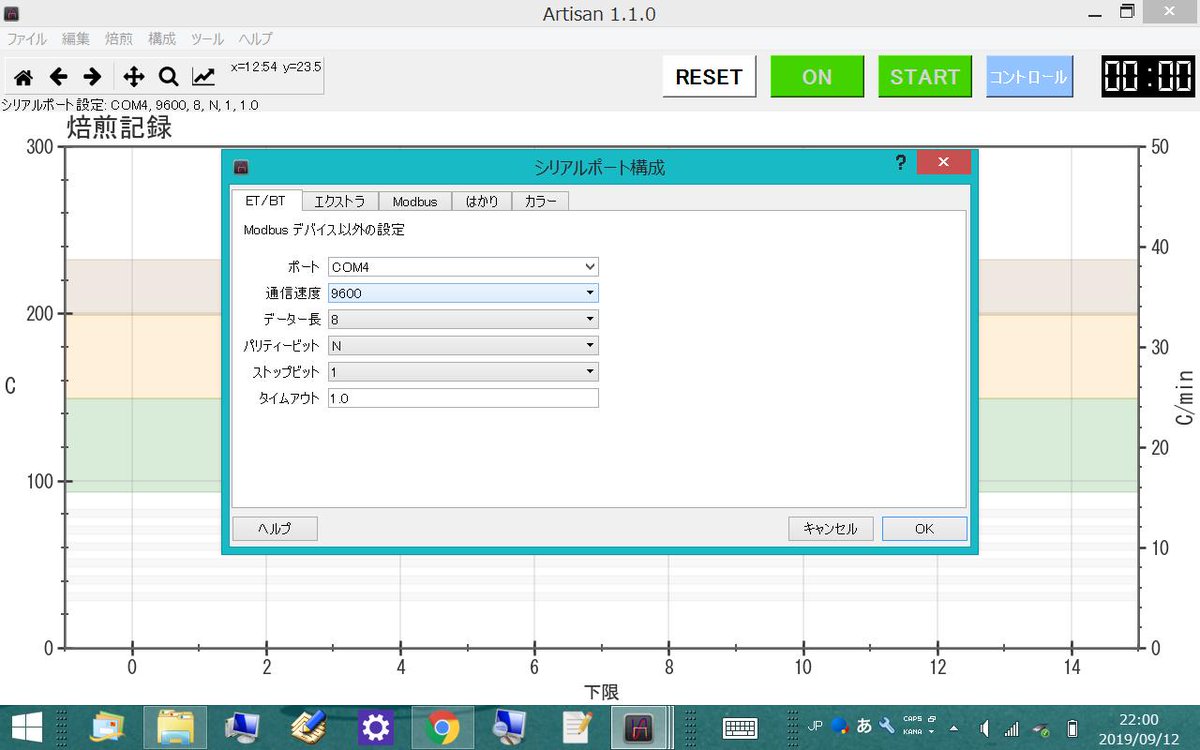1200x750 pixels.
Task: Click the serial port status message text
Action: [130, 105]
